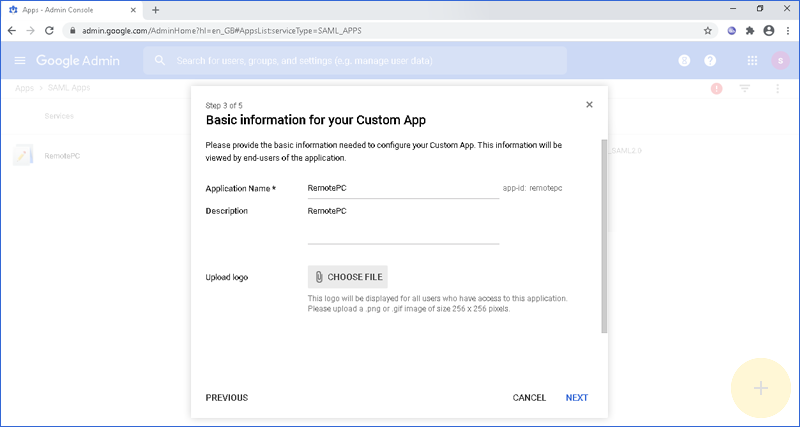800x427 pixels.
Task: Open a new browser tab
Action: click(155, 9)
